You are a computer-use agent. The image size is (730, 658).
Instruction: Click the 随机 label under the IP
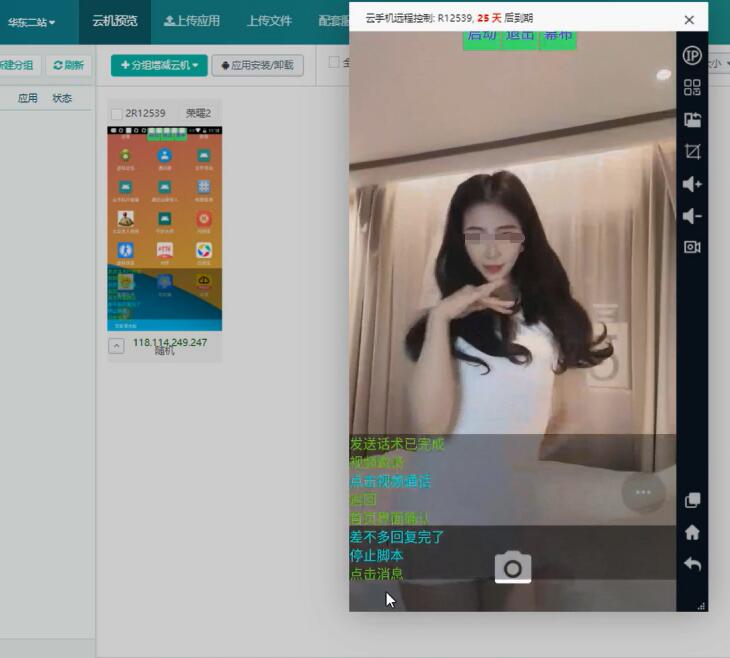[164, 351]
